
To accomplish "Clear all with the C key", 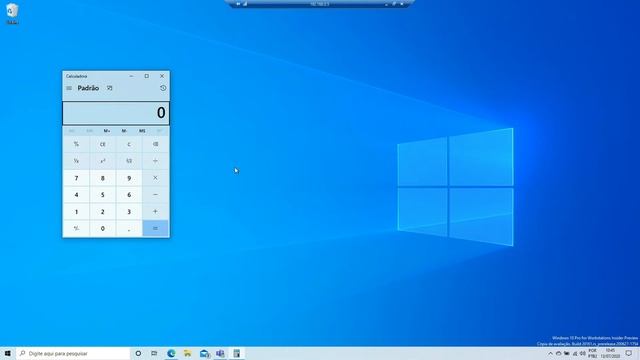I will (x=129, y=144).
